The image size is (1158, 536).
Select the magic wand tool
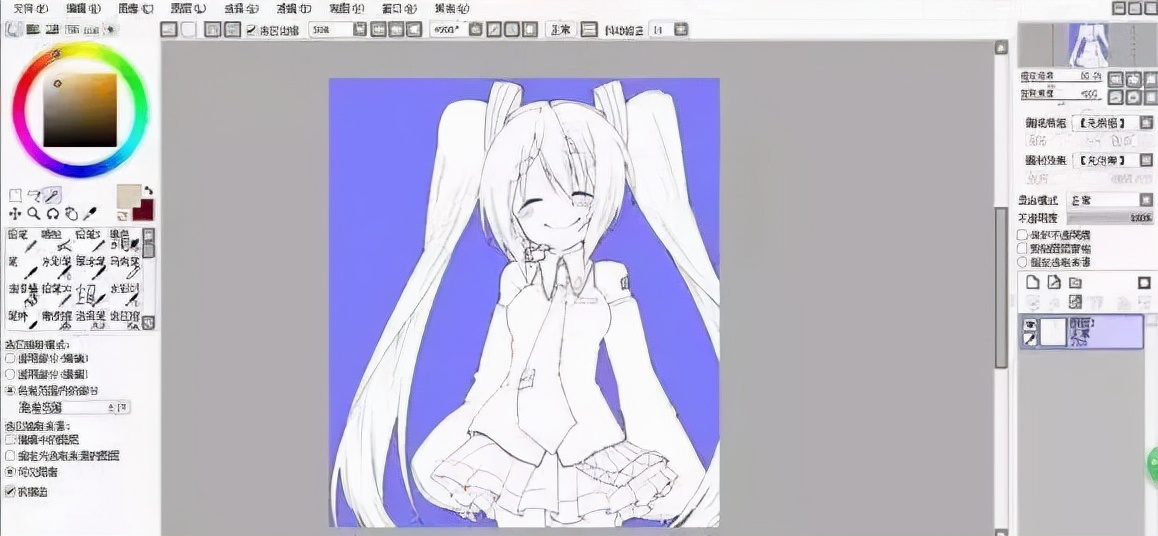click(52, 196)
